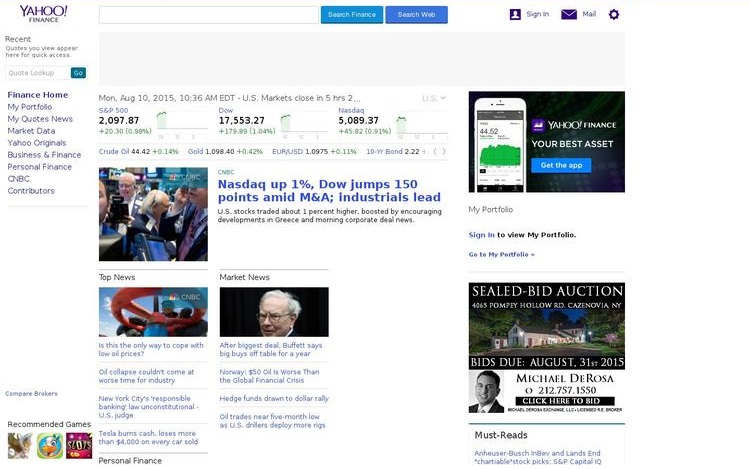Click the Get the app button
This screenshot has height=469, width=750.
pos(561,165)
